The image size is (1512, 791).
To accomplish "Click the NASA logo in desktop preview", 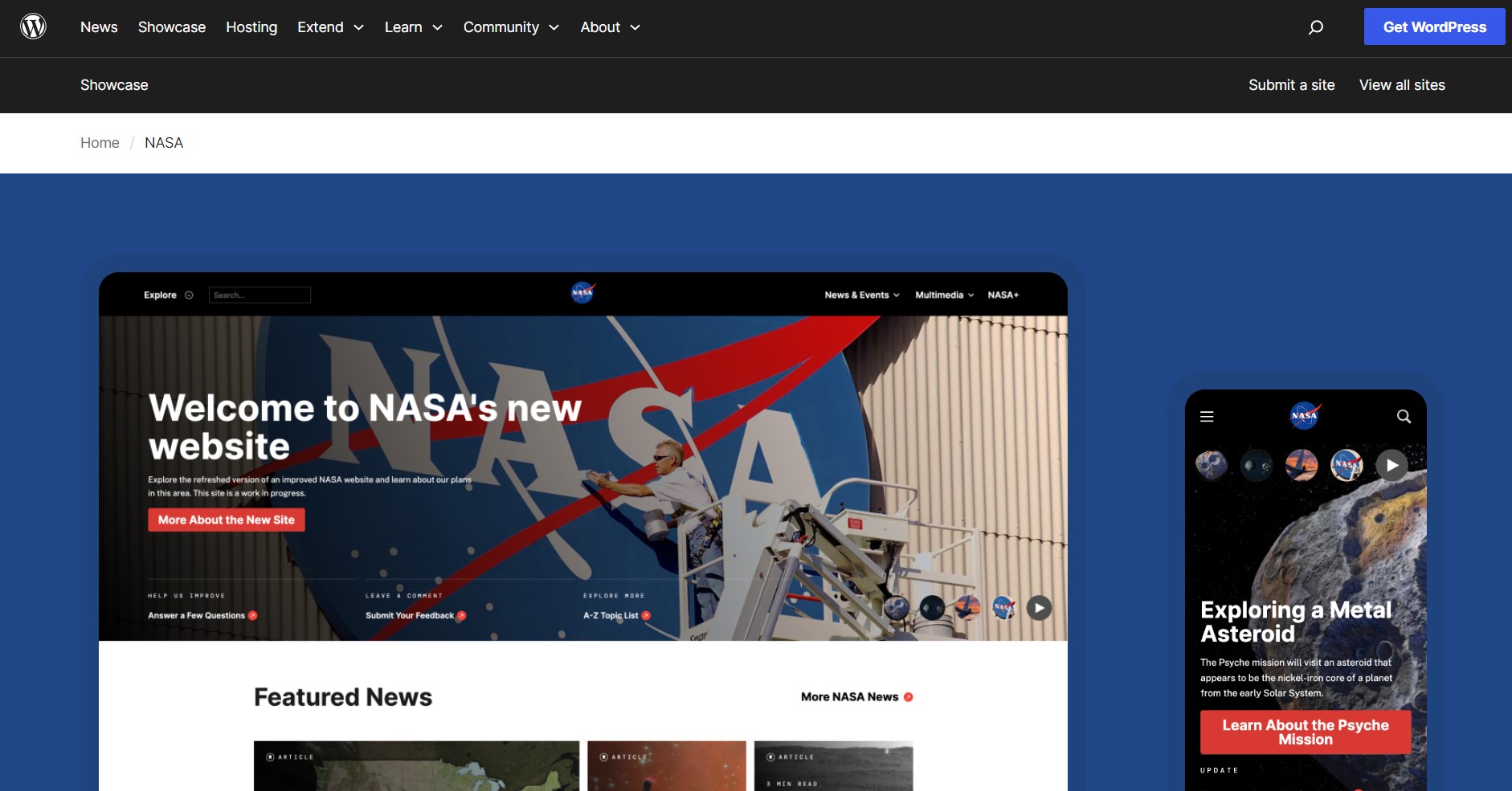I will (582, 293).
